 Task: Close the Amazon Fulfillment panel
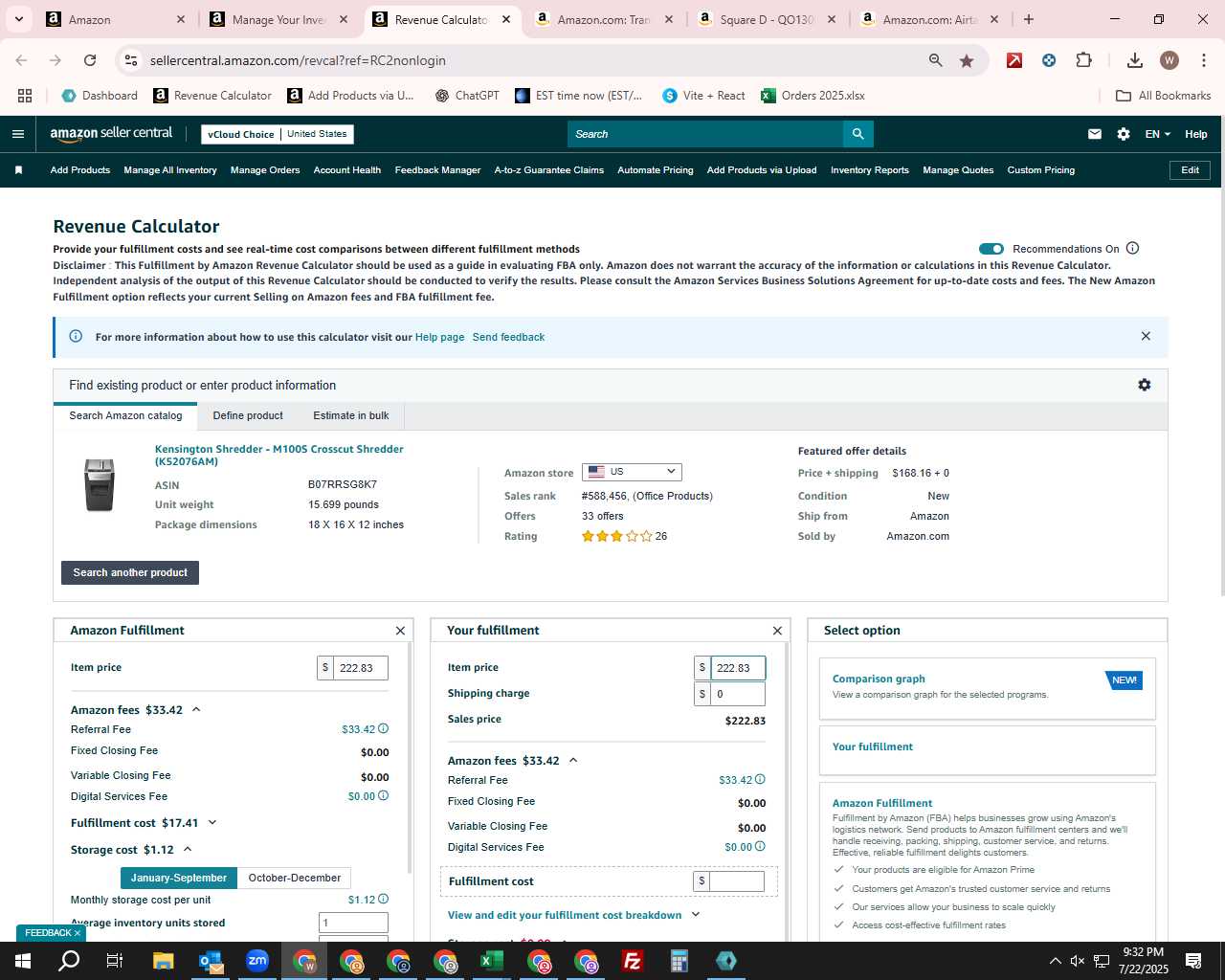pos(400,631)
